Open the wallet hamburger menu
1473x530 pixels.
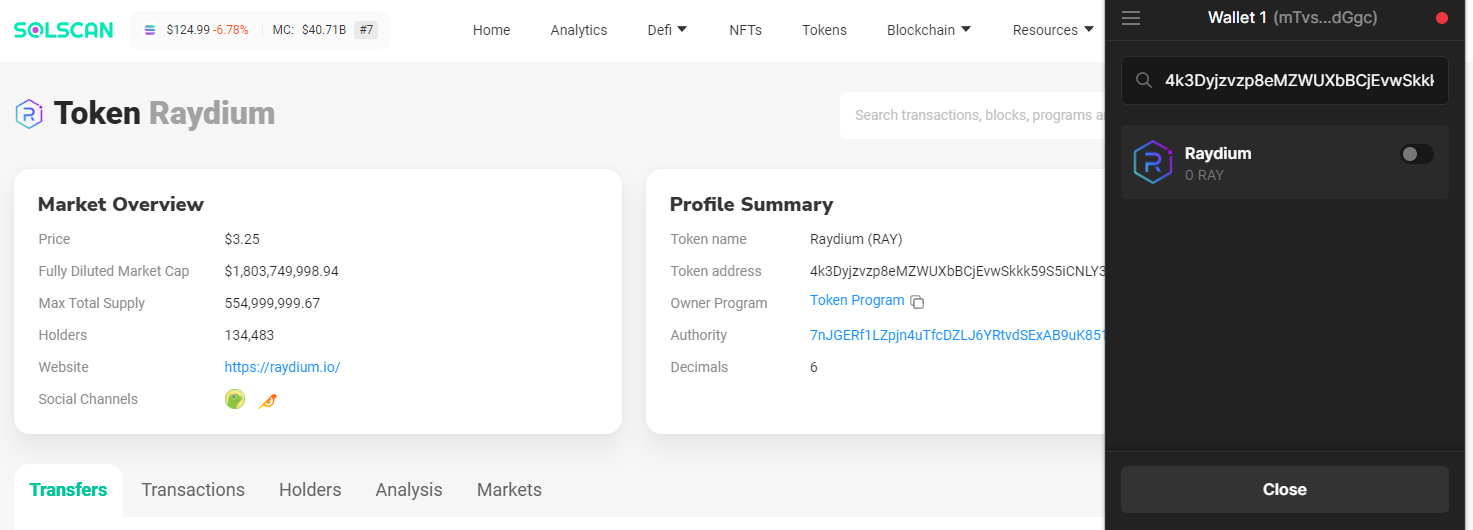point(1131,18)
